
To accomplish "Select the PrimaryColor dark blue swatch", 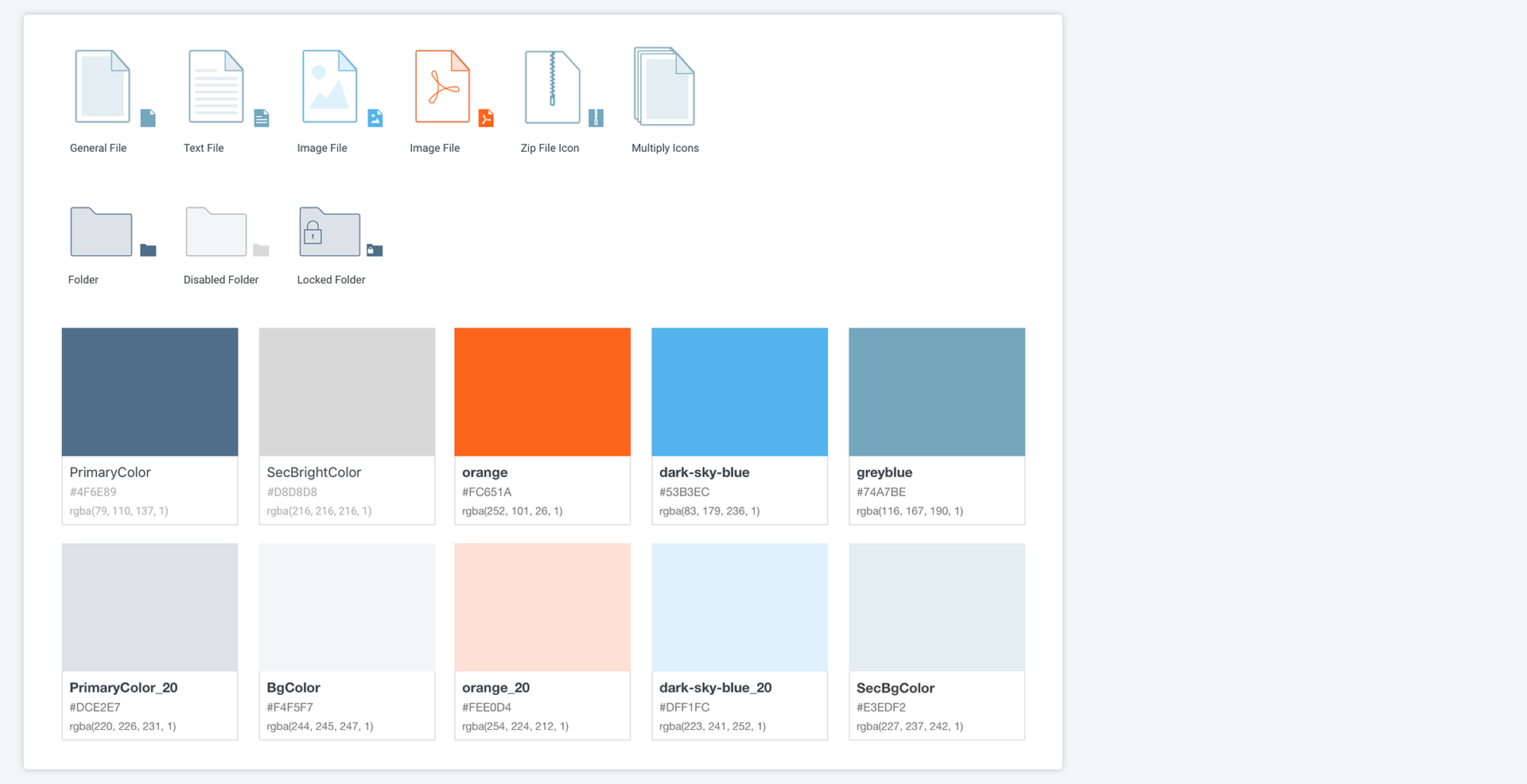I will pos(150,392).
